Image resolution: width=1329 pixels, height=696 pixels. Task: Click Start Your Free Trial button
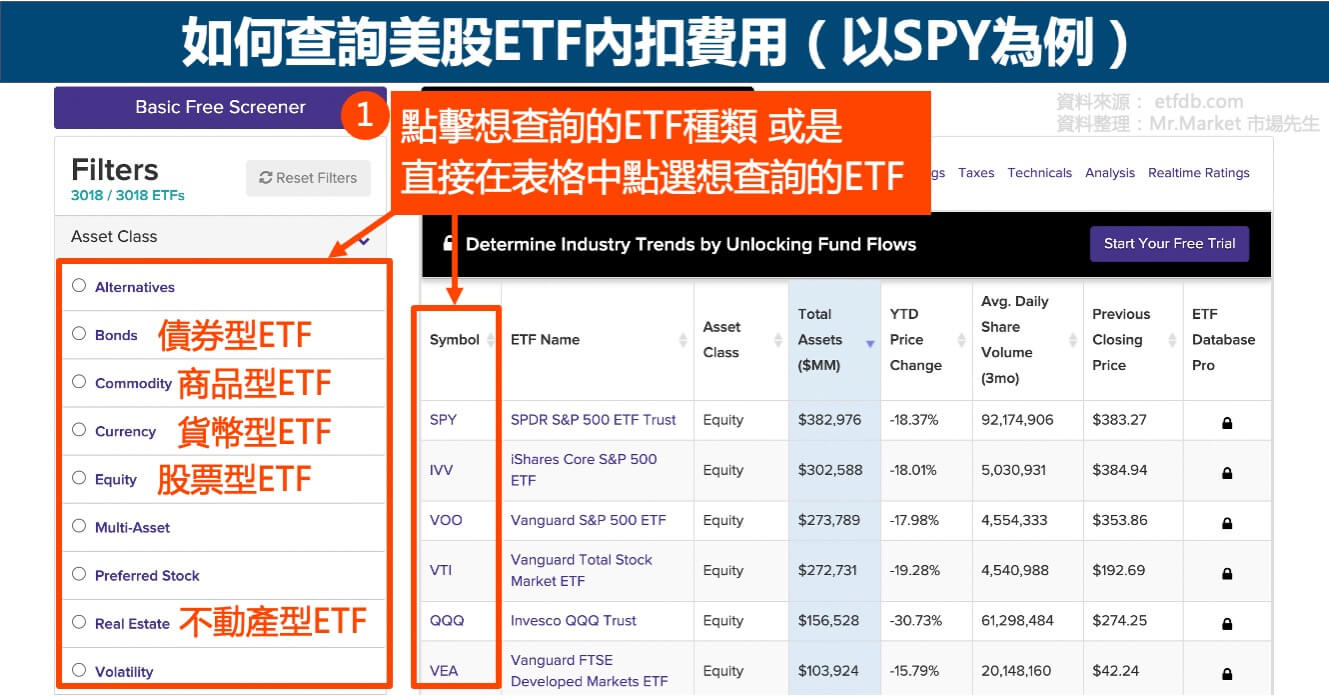(1169, 243)
